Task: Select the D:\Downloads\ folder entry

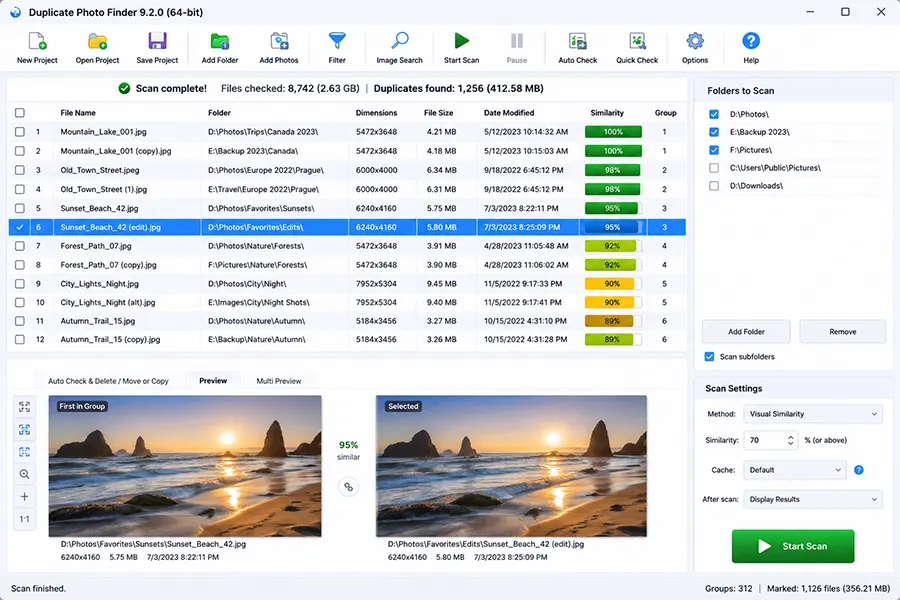Action: pos(756,186)
